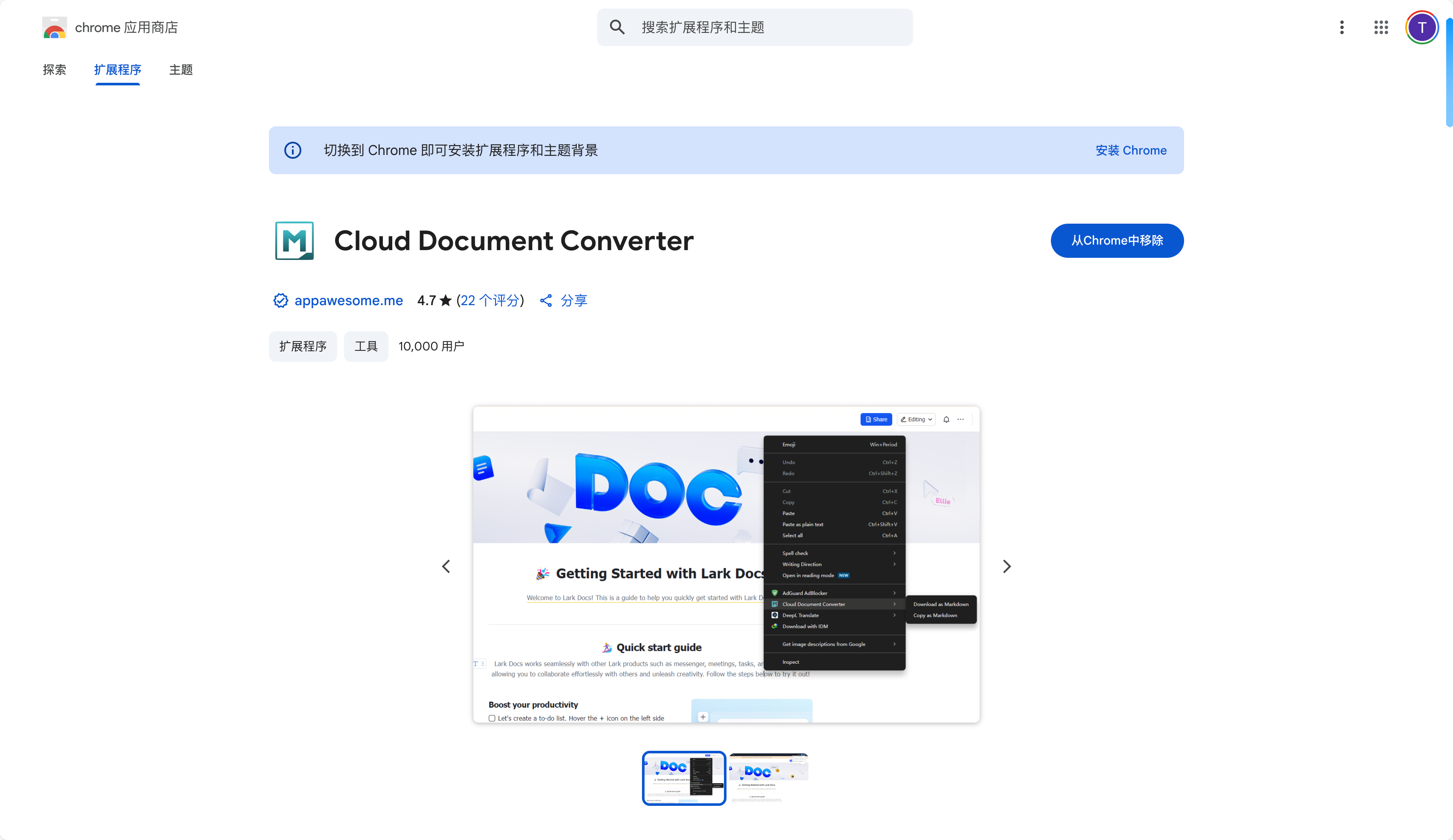Click the 工具 category chip
Viewport: 1453px width, 840px height.
[x=366, y=346]
